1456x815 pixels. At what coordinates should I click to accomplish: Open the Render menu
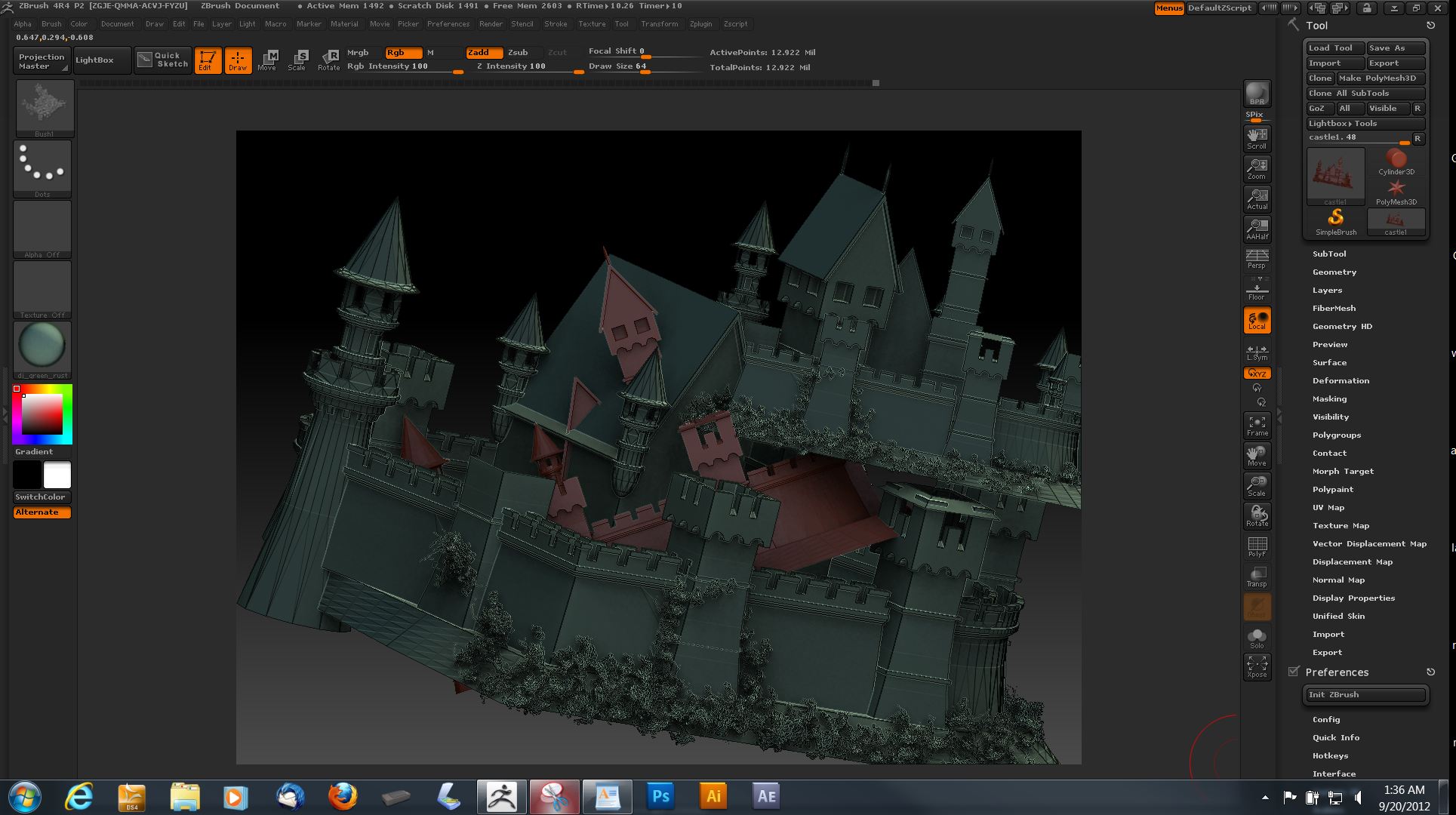point(491,24)
